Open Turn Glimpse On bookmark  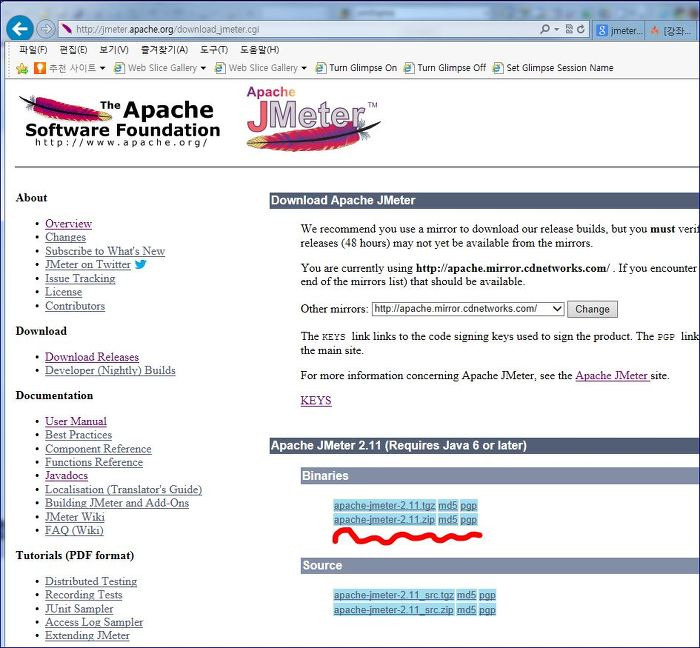[x=356, y=68]
